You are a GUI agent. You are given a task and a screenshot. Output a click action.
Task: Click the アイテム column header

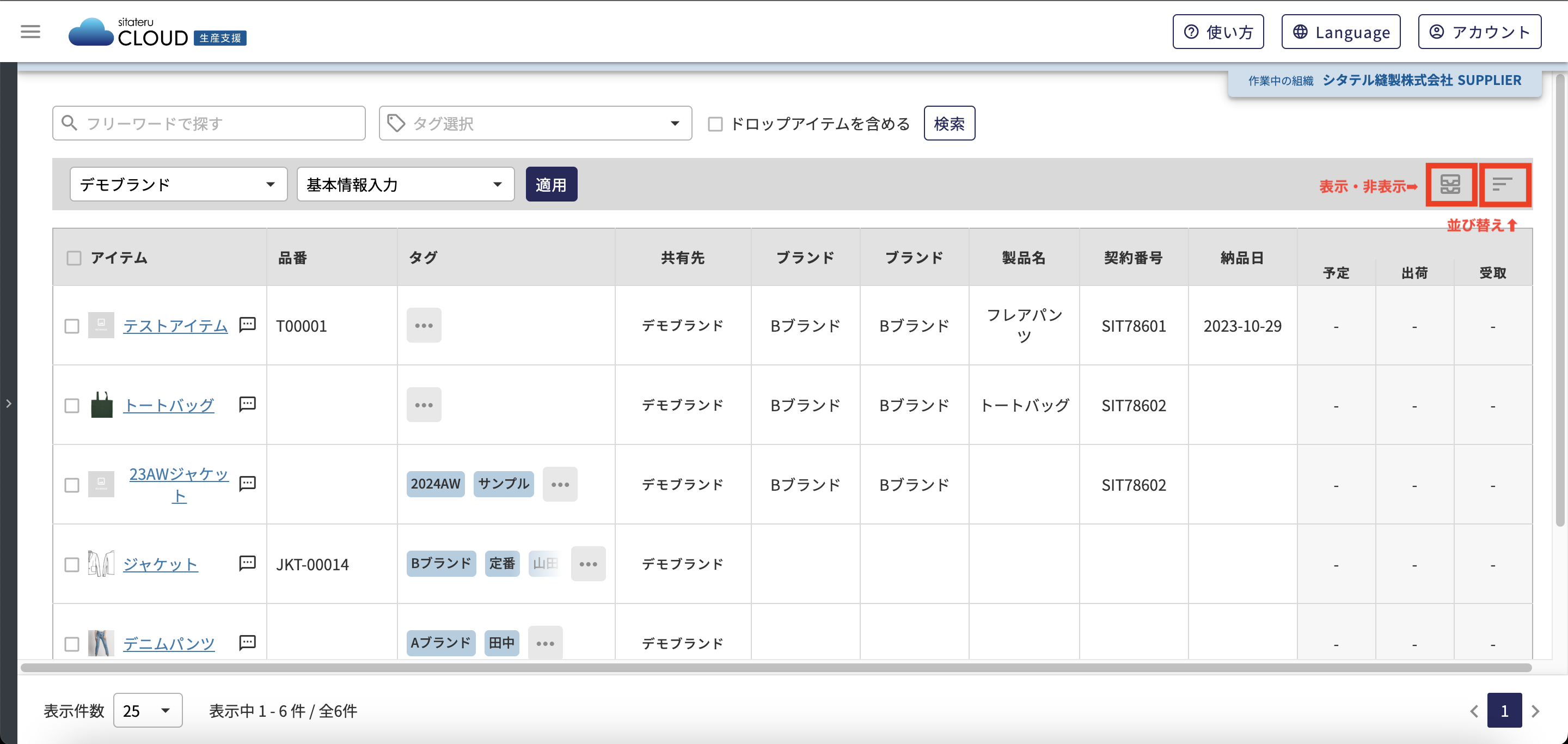click(119, 258)
